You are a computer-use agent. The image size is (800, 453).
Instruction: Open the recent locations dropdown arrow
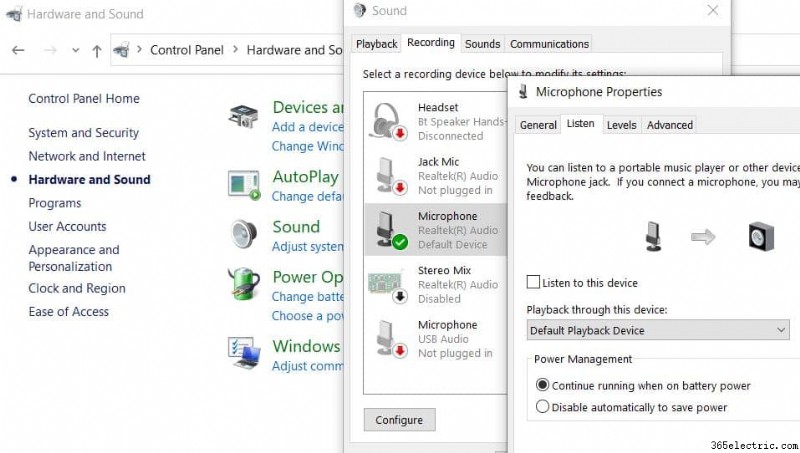76,50
